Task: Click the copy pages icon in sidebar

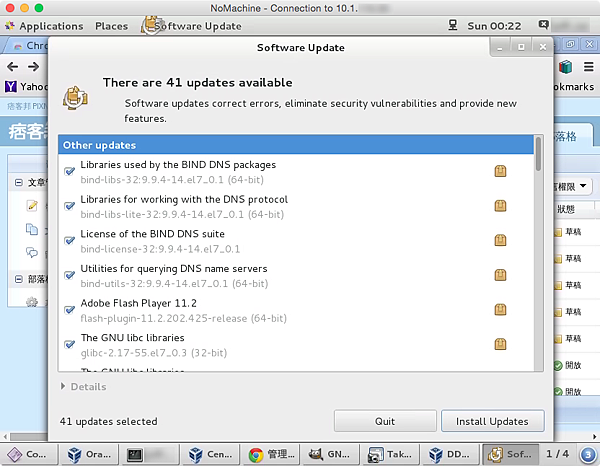Action: (x=32, y=230)
